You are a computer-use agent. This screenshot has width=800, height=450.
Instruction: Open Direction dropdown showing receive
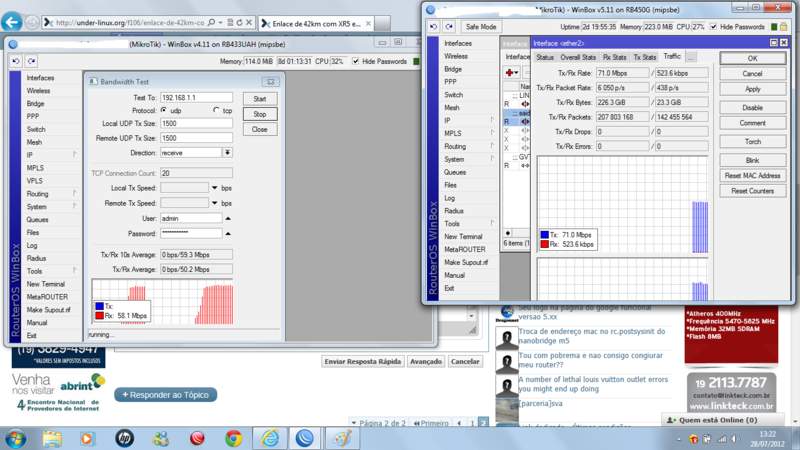point(228,153)
